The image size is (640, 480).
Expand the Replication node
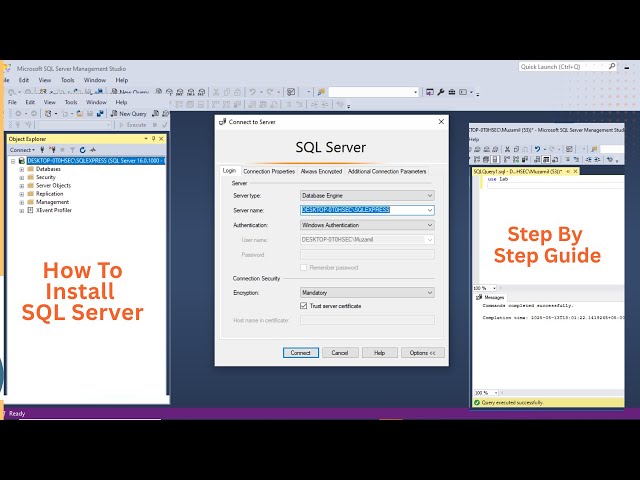[x=22, y=194]
